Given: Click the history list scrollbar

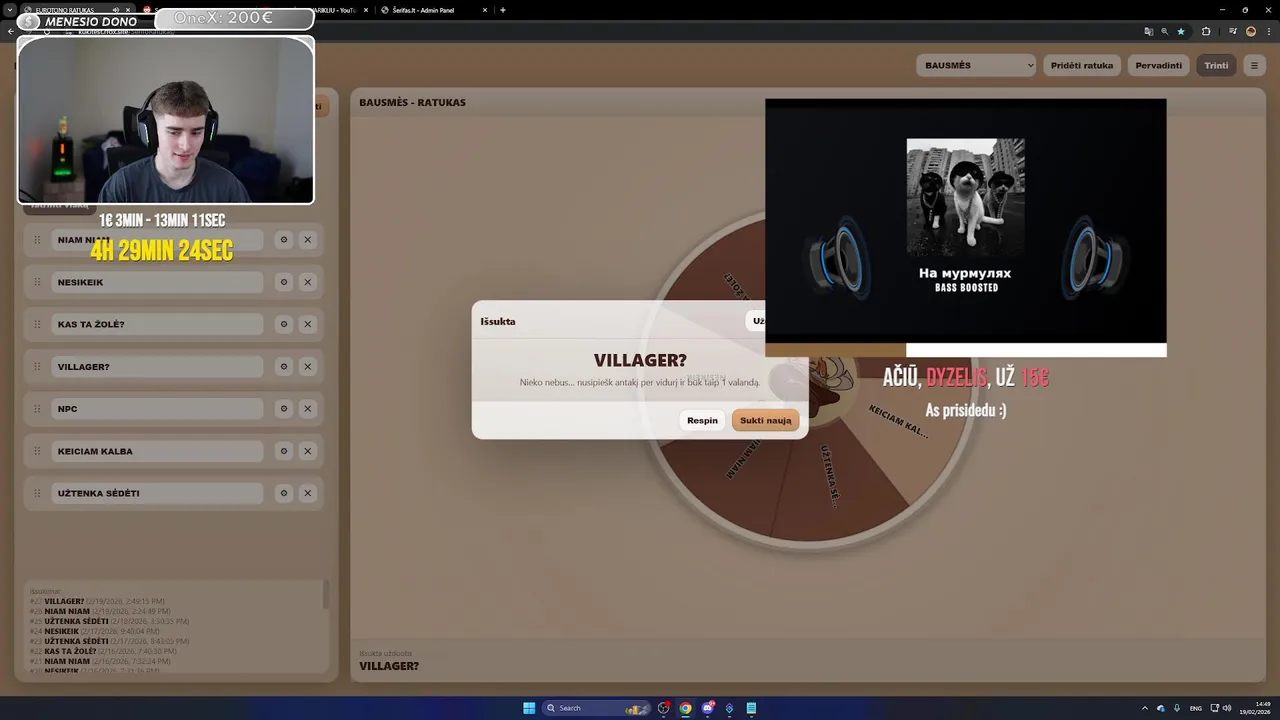Looking at the screenshot, I should (326, 595).
